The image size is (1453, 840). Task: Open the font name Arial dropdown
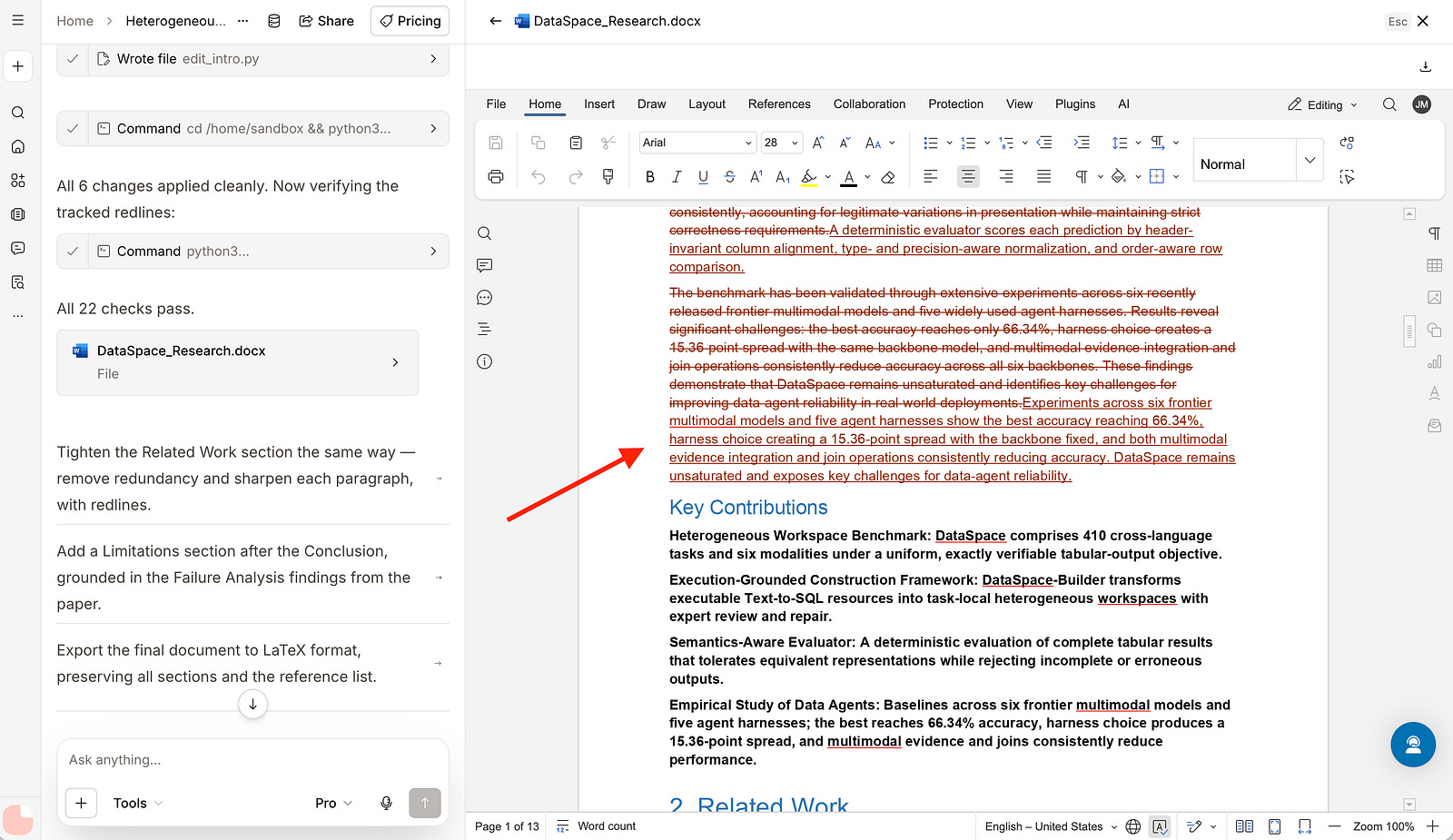(697, 143)
